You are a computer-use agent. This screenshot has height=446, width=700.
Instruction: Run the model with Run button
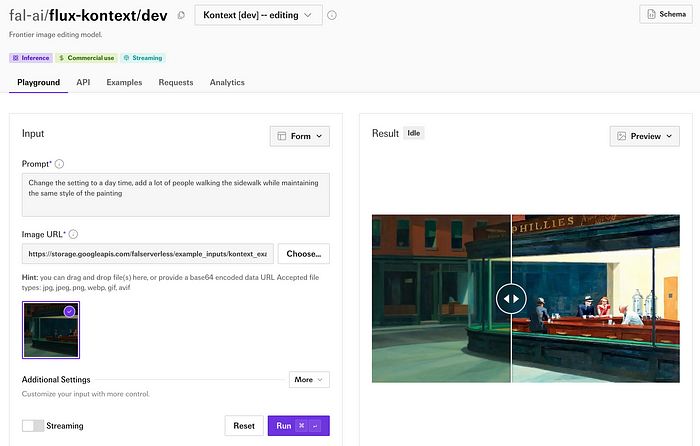pos(299,426)
